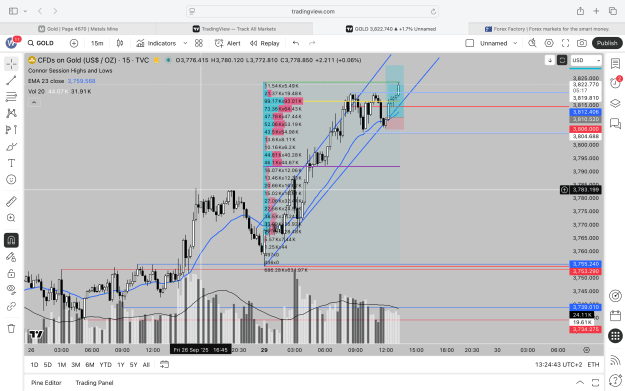Open the apps grid button in right sidebar

coord(615,336)
